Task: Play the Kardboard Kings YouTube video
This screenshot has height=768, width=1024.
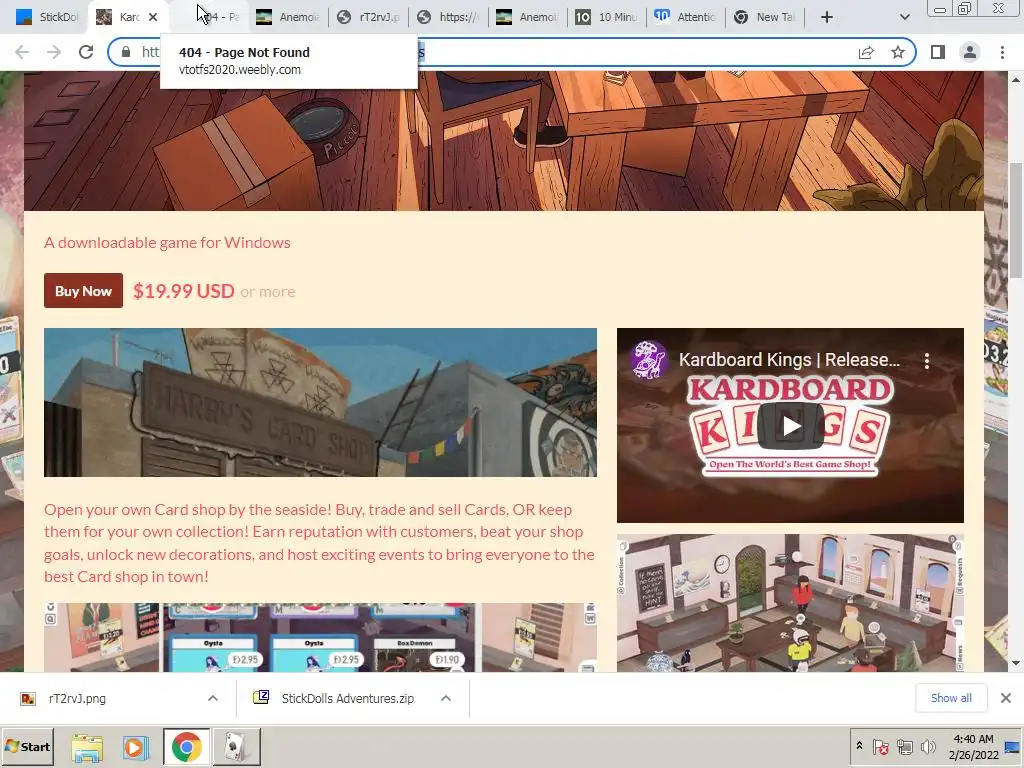Action: [x=791, y=426]
